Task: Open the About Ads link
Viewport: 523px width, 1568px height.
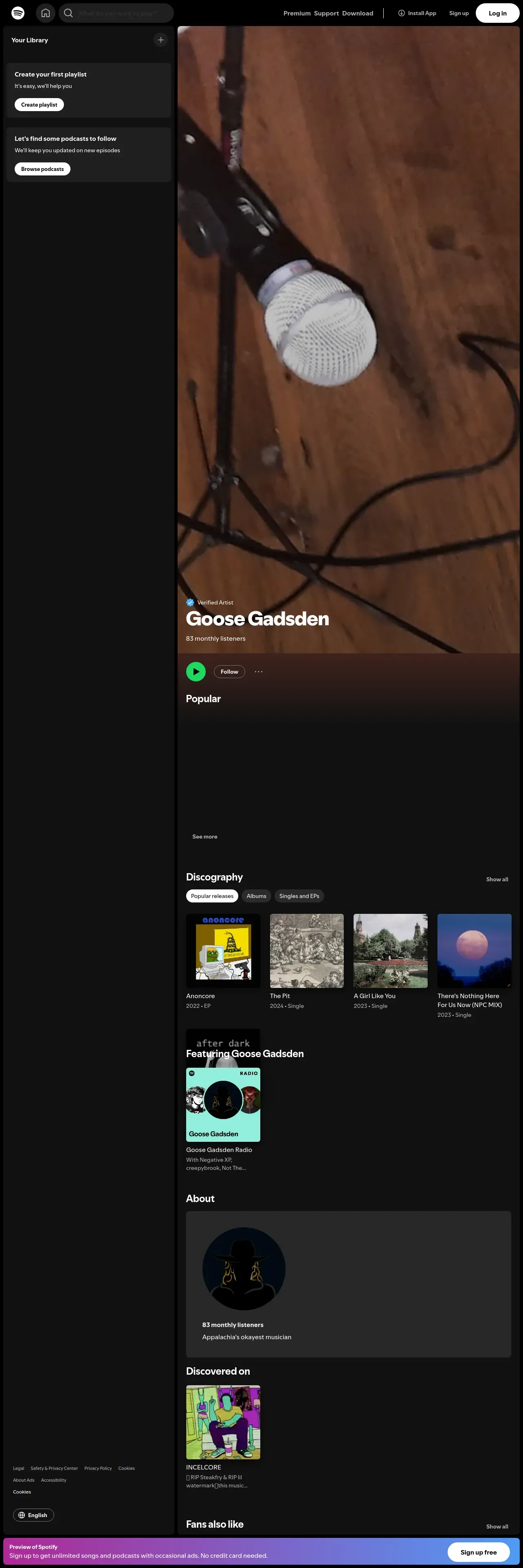Action: (24, 1480)
